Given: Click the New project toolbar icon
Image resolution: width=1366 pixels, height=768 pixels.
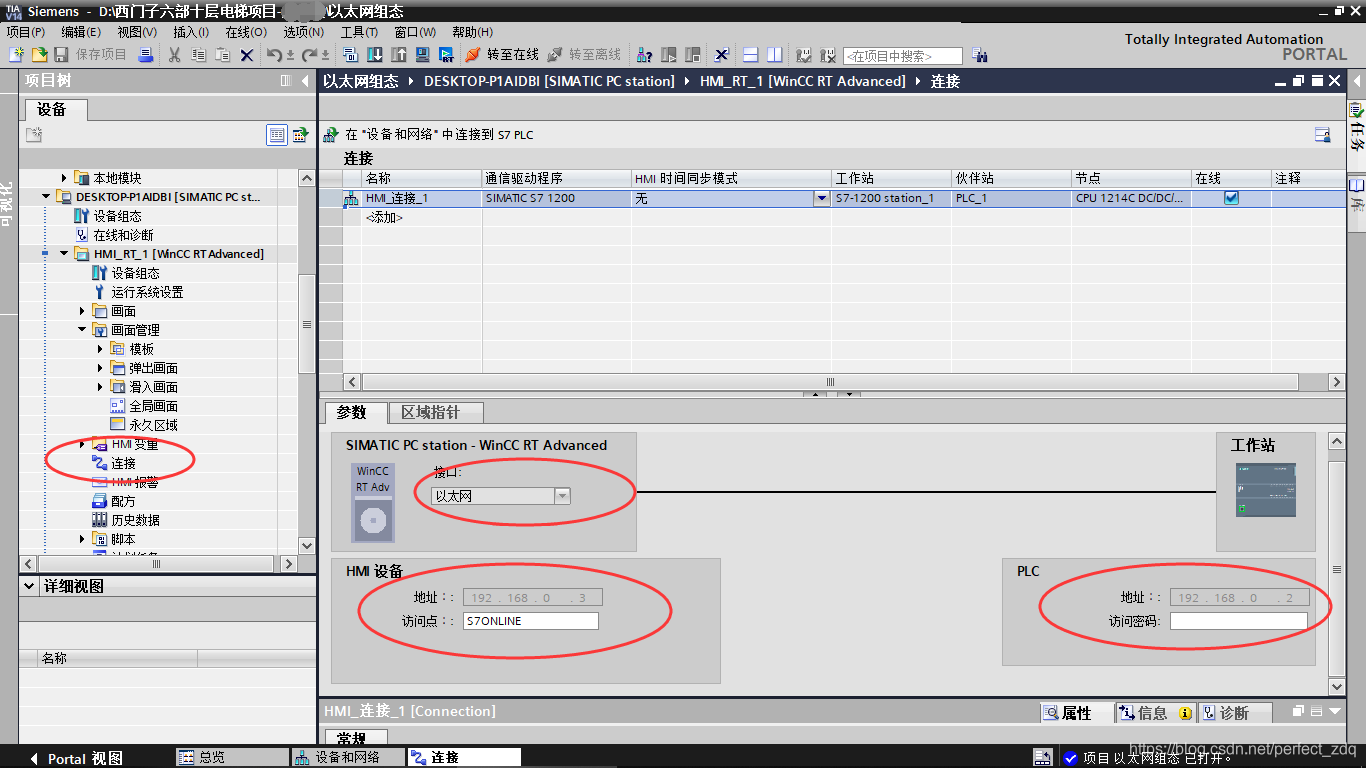Looking at the screenshot, I should click(16, 54).
